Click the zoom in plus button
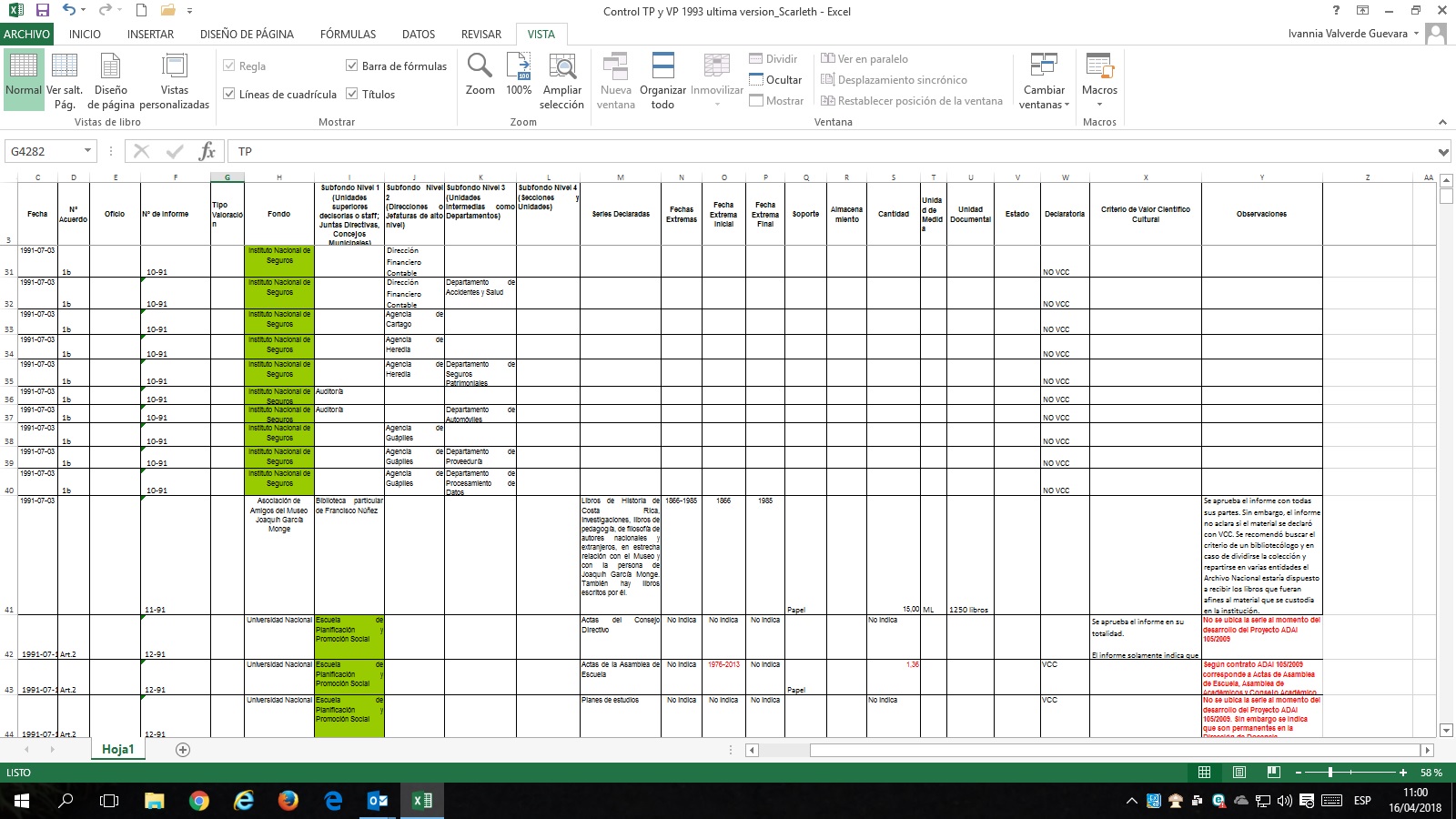This screenshot has height=819, width=1456. [1403, 773]
